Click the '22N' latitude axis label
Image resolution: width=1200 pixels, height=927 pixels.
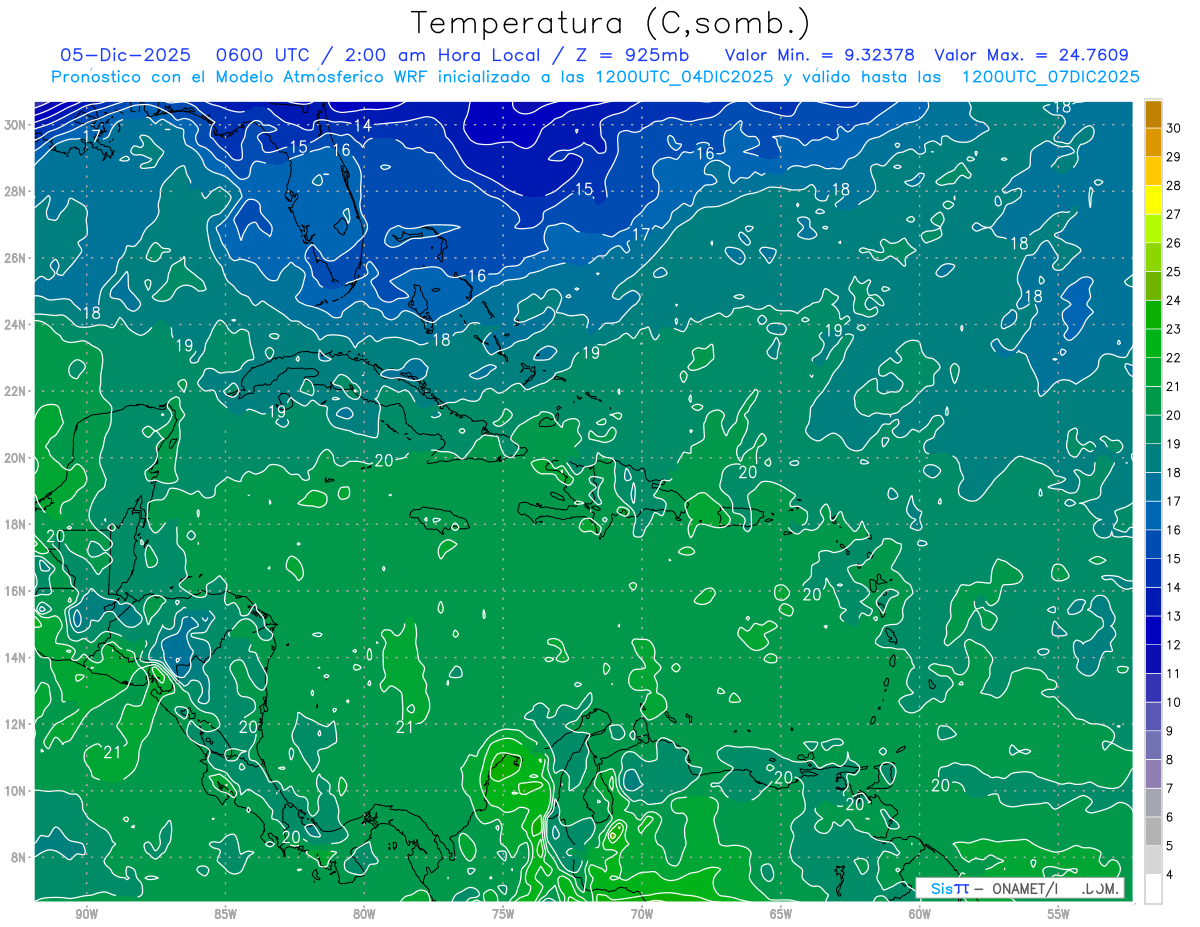click(17, 391)
